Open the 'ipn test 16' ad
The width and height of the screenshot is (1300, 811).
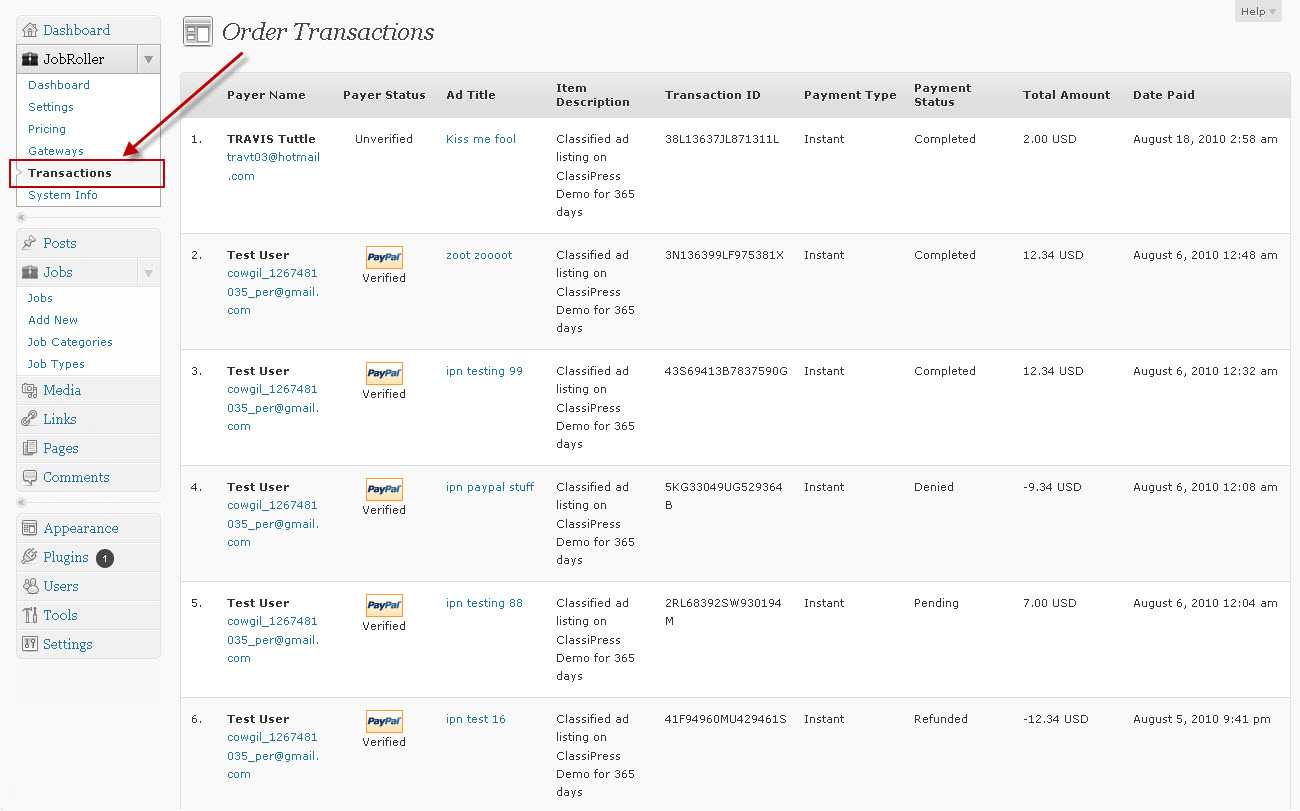(x=476, y=719)
